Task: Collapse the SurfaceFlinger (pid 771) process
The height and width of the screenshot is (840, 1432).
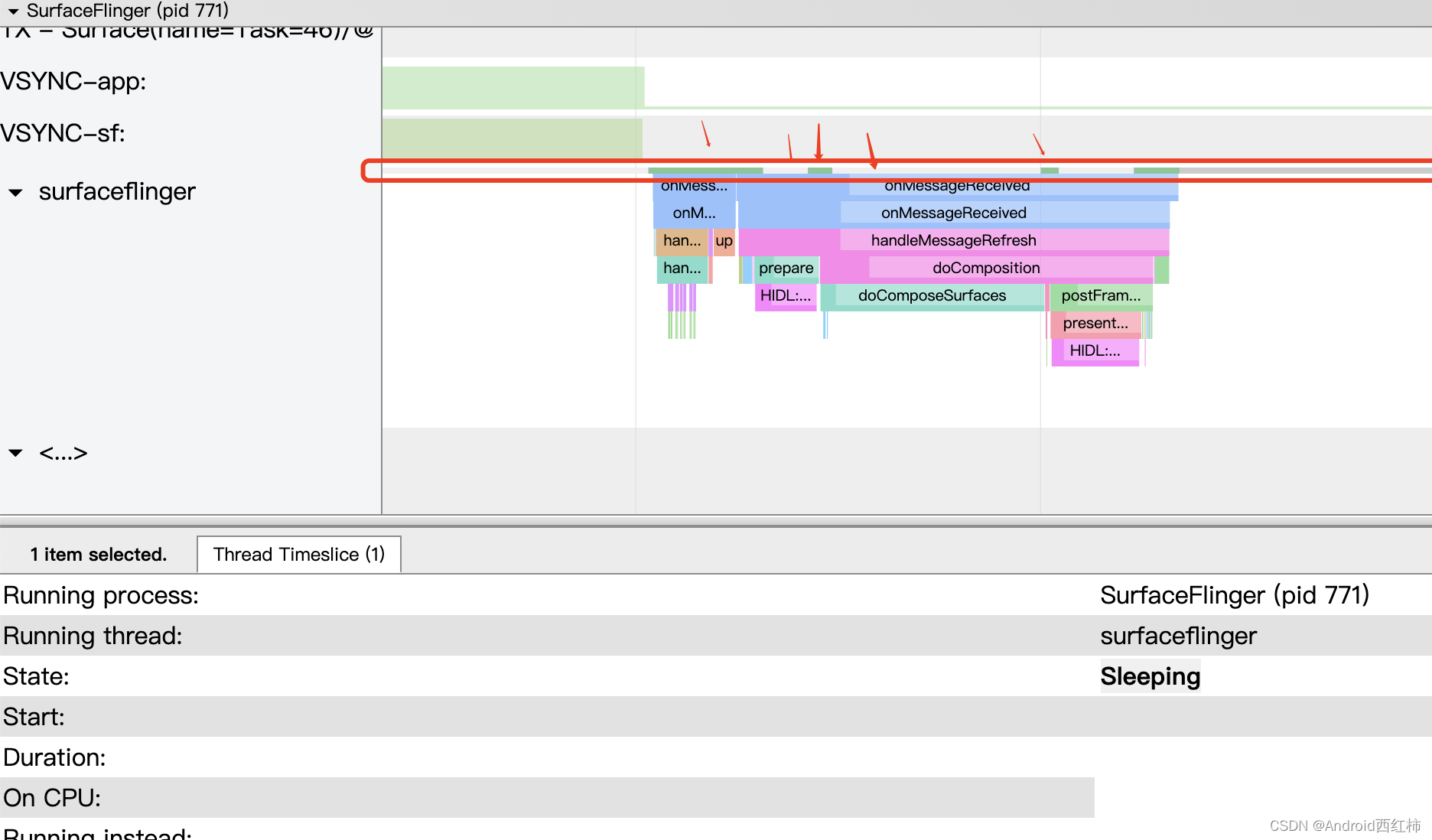Action: tap(13, 11)
